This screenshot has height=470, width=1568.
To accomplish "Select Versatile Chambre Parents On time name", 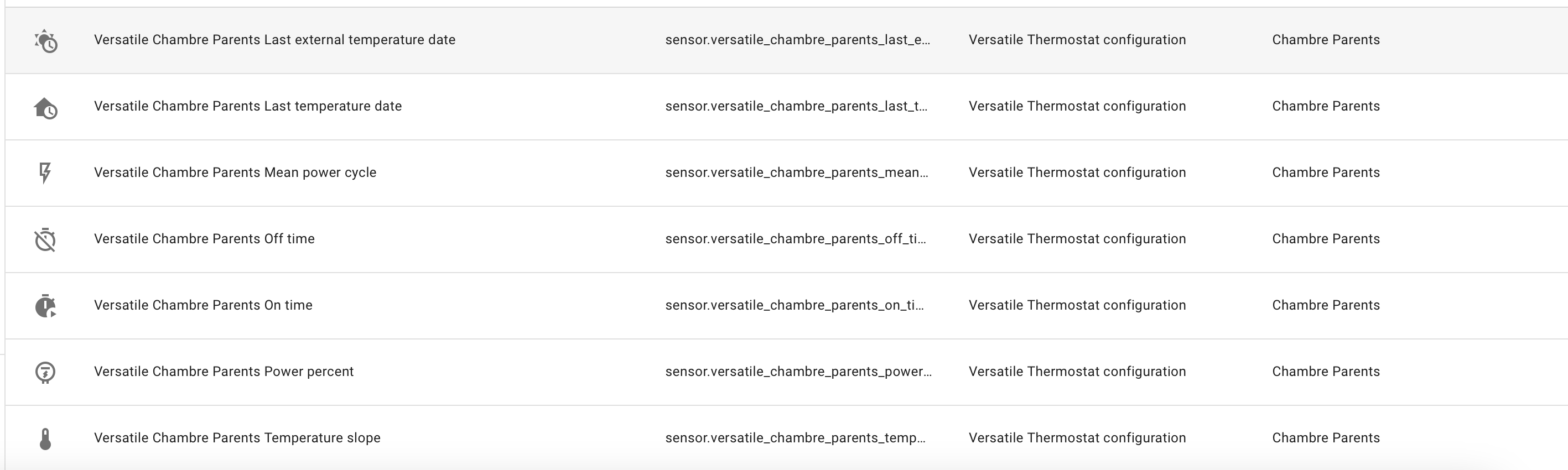I will (203, 305).
